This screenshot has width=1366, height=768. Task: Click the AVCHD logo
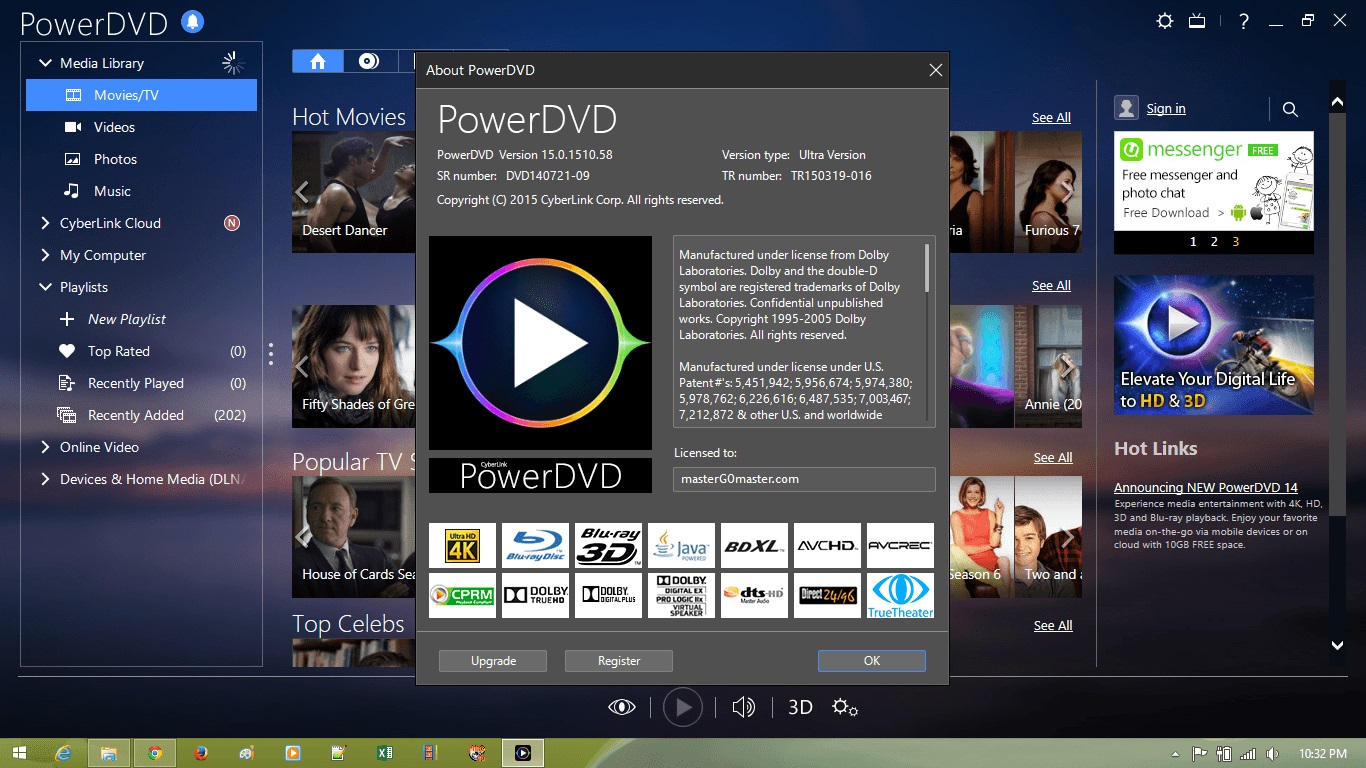click(x=827, y=545)
